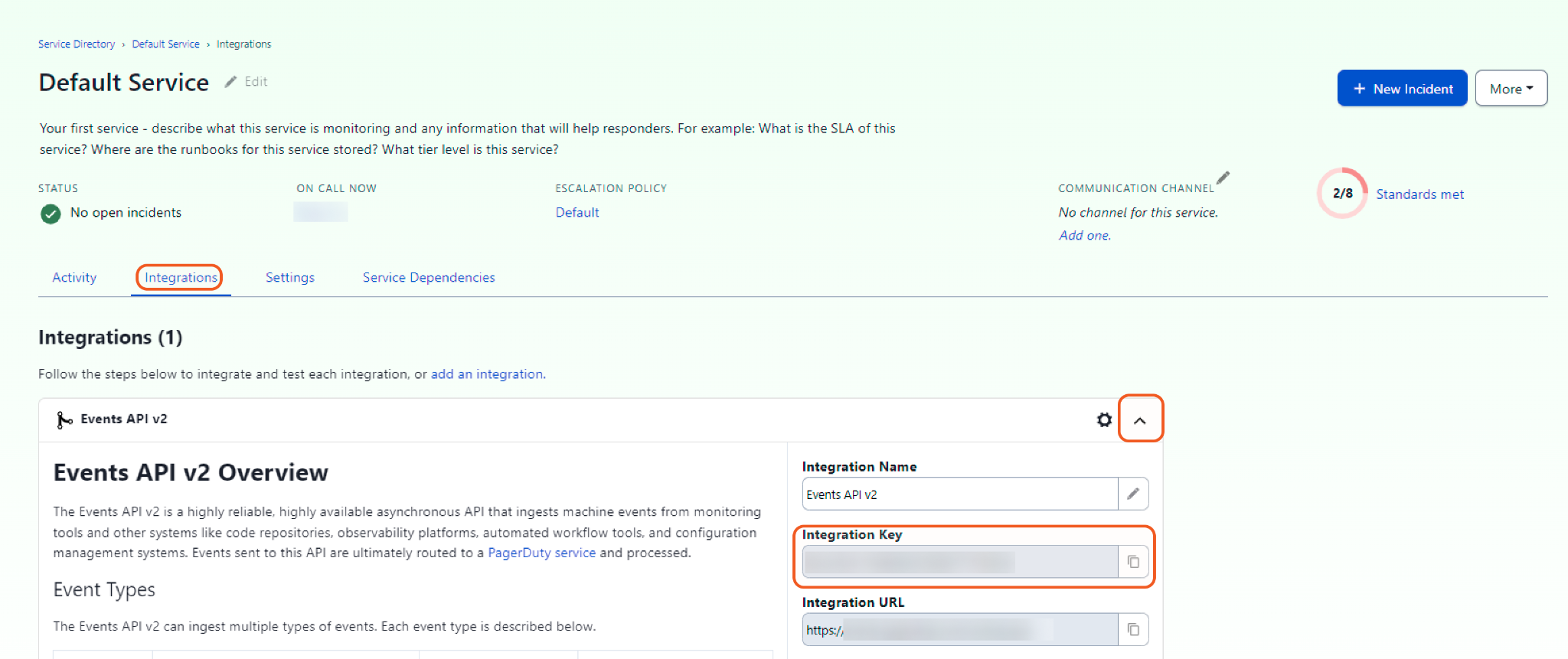
Task: Open the Settings tab
Action: [289, 277]
